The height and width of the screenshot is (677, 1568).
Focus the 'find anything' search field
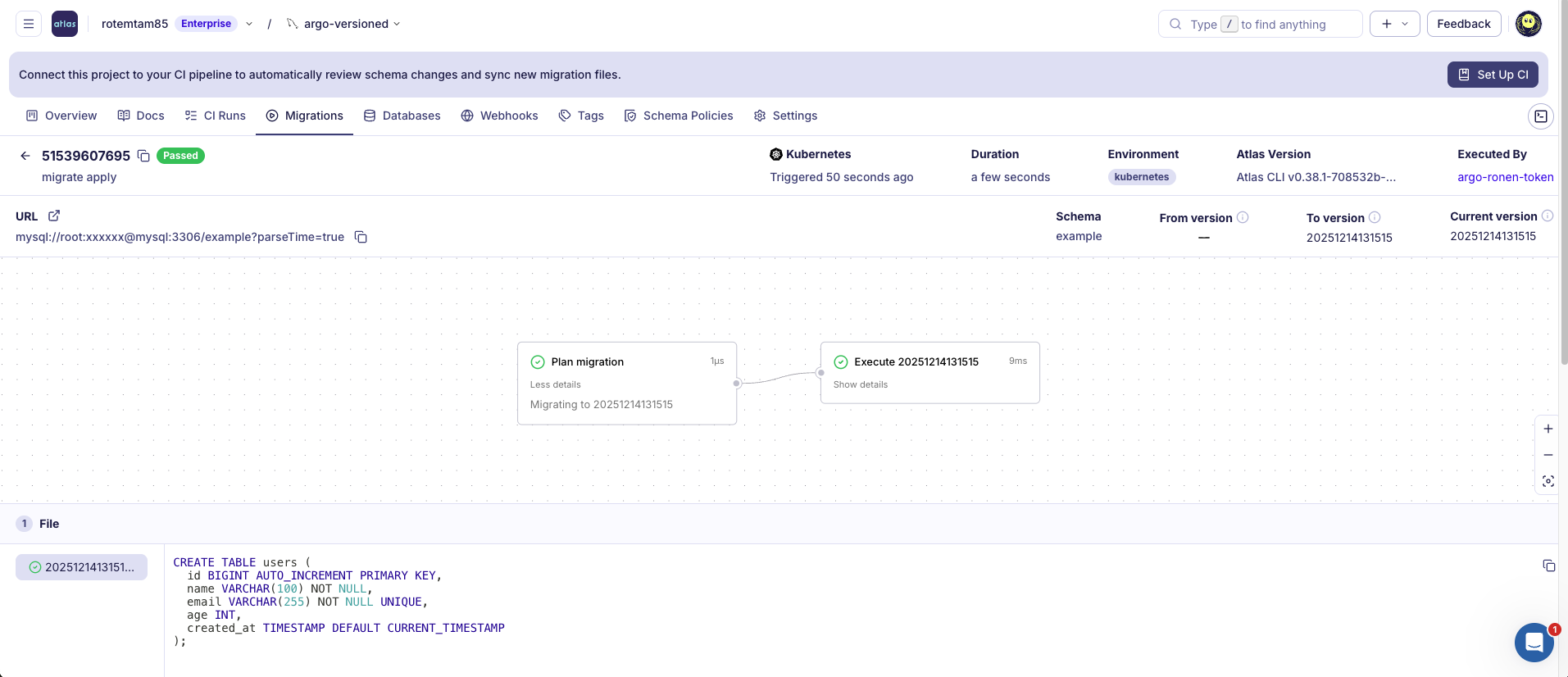click(x=1260, y=24)
